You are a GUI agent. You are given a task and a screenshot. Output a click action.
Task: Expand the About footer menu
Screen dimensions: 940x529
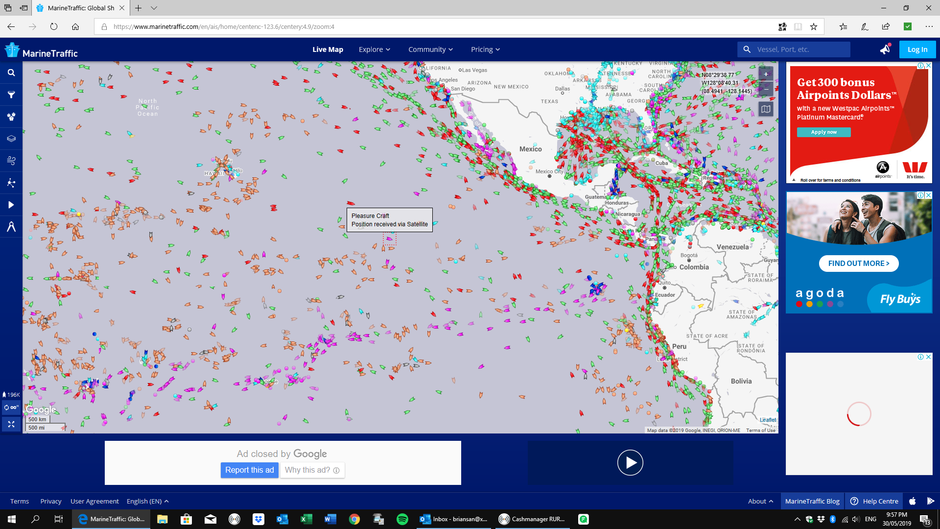click(x=760, y=501)
